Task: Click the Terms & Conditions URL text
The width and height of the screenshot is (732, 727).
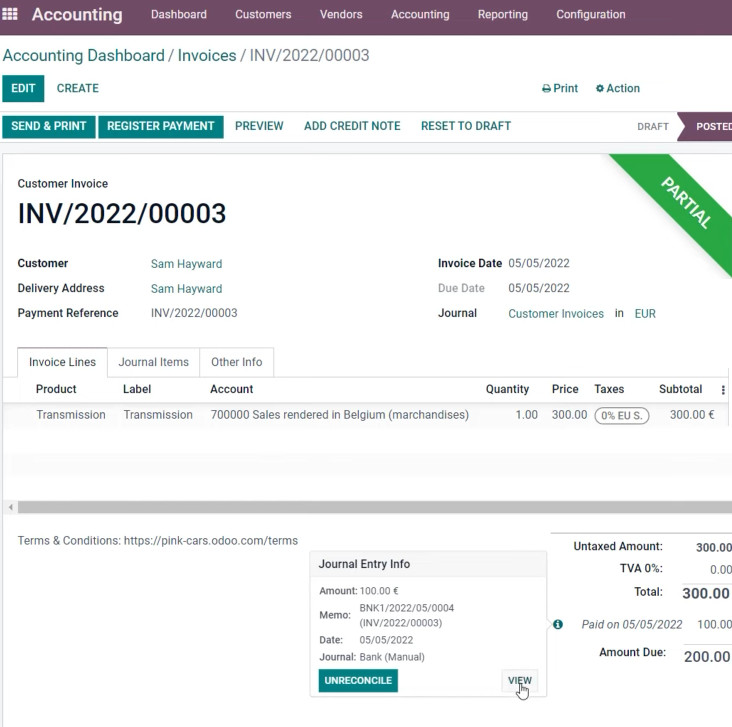Action: coord(211,541)
